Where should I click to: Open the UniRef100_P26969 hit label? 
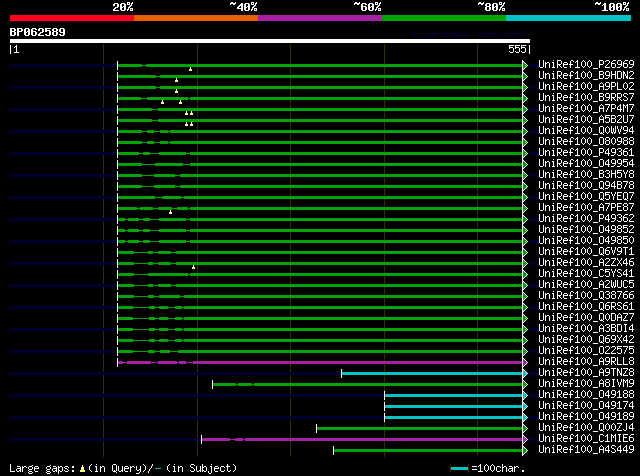tap(586, 65)
